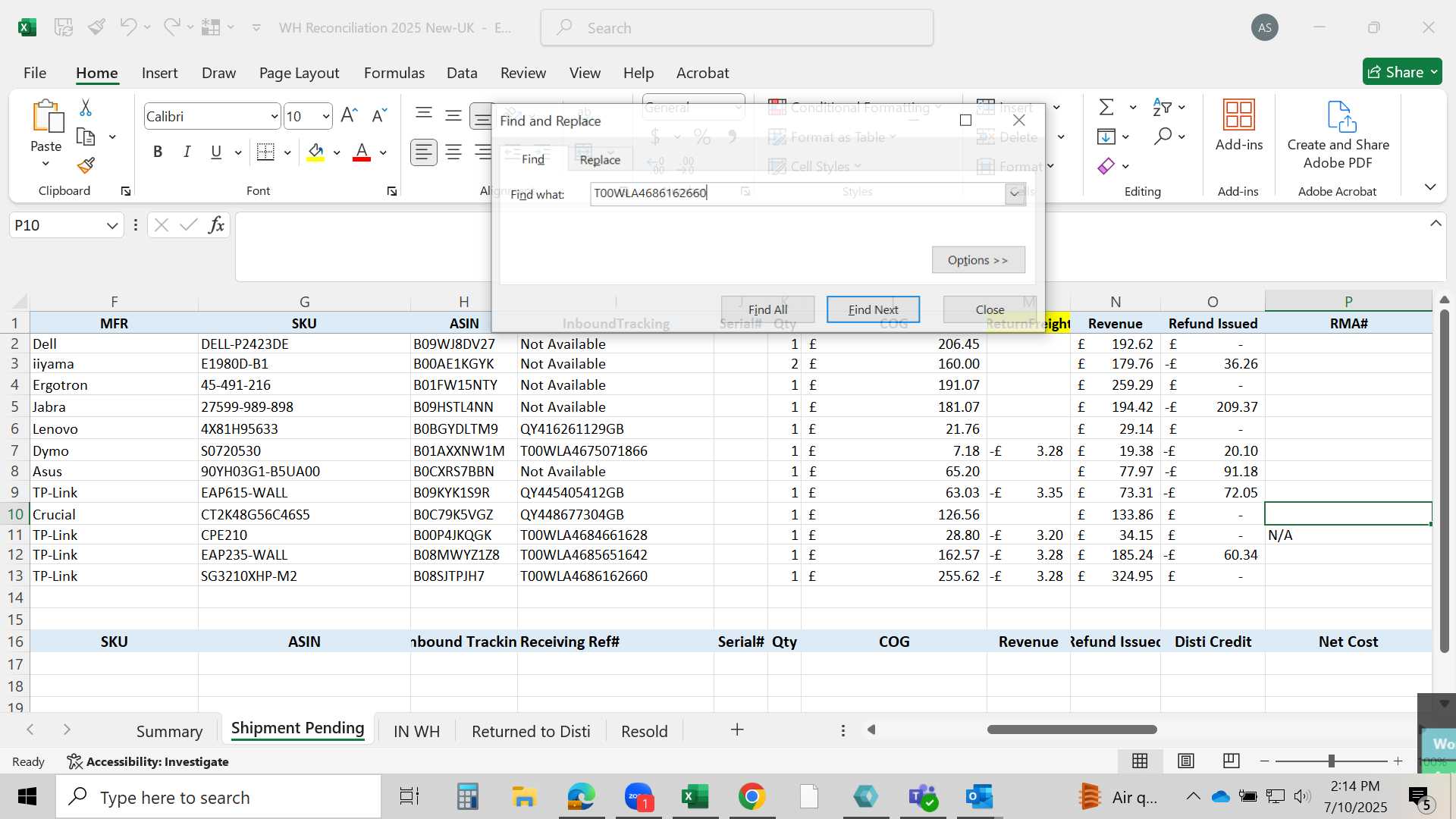This screenshot has height=819, width=1456.
Task: Click the Paste clipboard icon
Action: (47, 116)
